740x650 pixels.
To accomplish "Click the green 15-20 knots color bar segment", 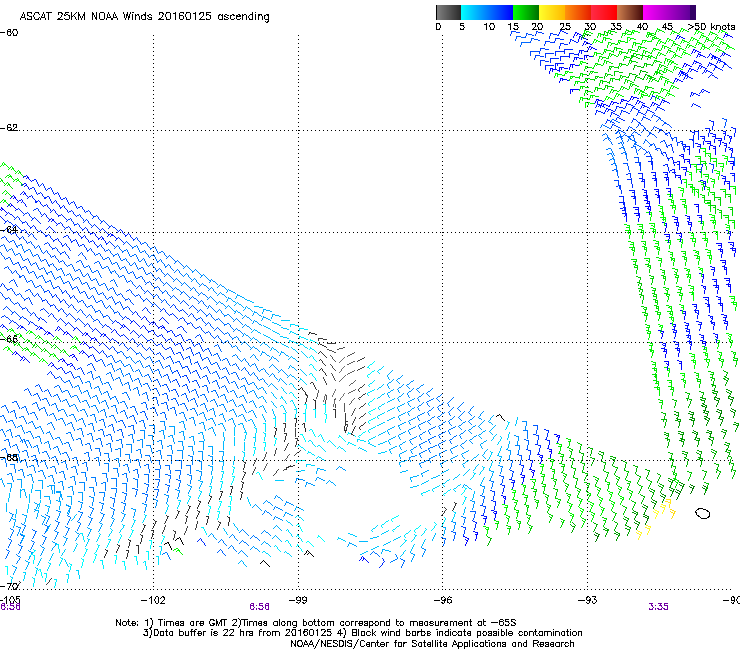I will [x=526, y=12].
